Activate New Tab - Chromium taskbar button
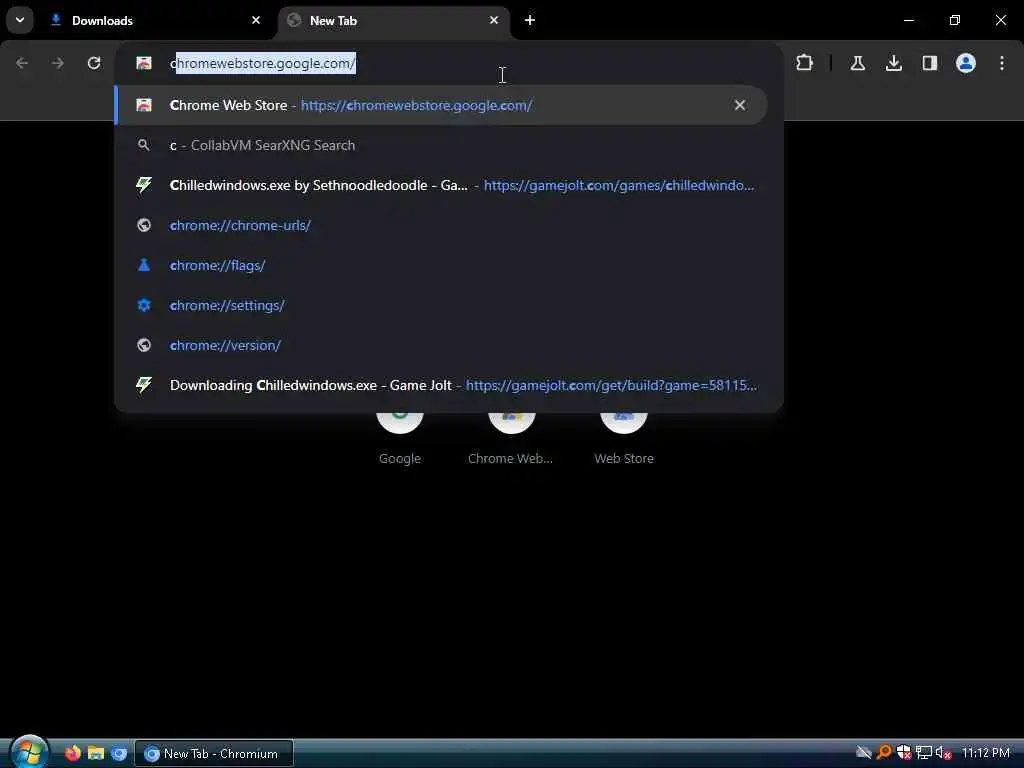This screenshot has width=1024, height=768. pyautogui.click(x=214, y=754)
